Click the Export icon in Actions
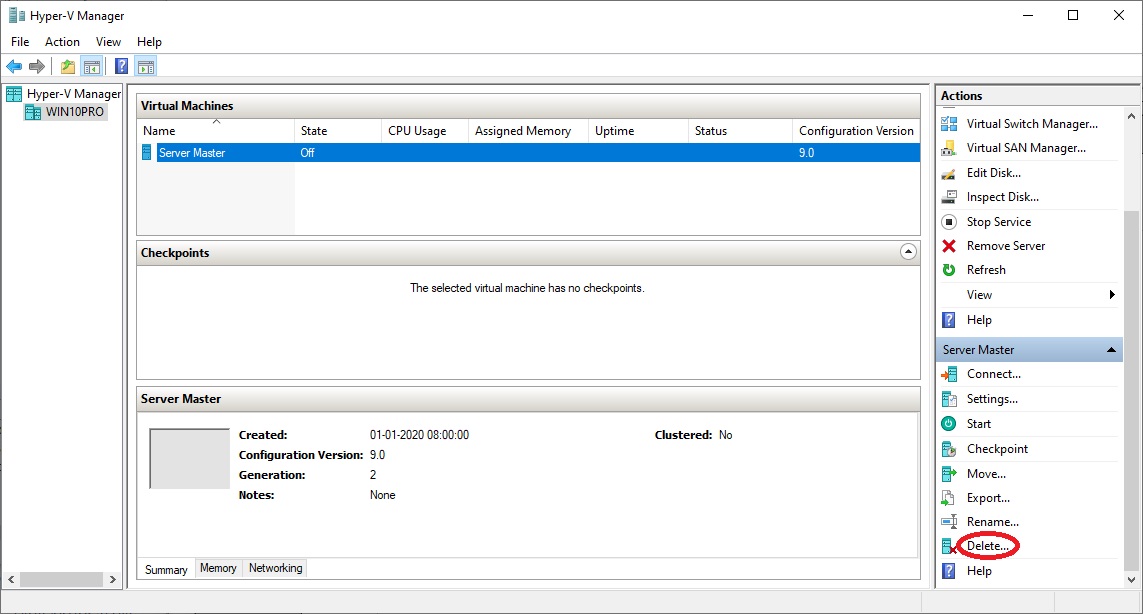Viewport: 1143px width, 614px height. 949,498
